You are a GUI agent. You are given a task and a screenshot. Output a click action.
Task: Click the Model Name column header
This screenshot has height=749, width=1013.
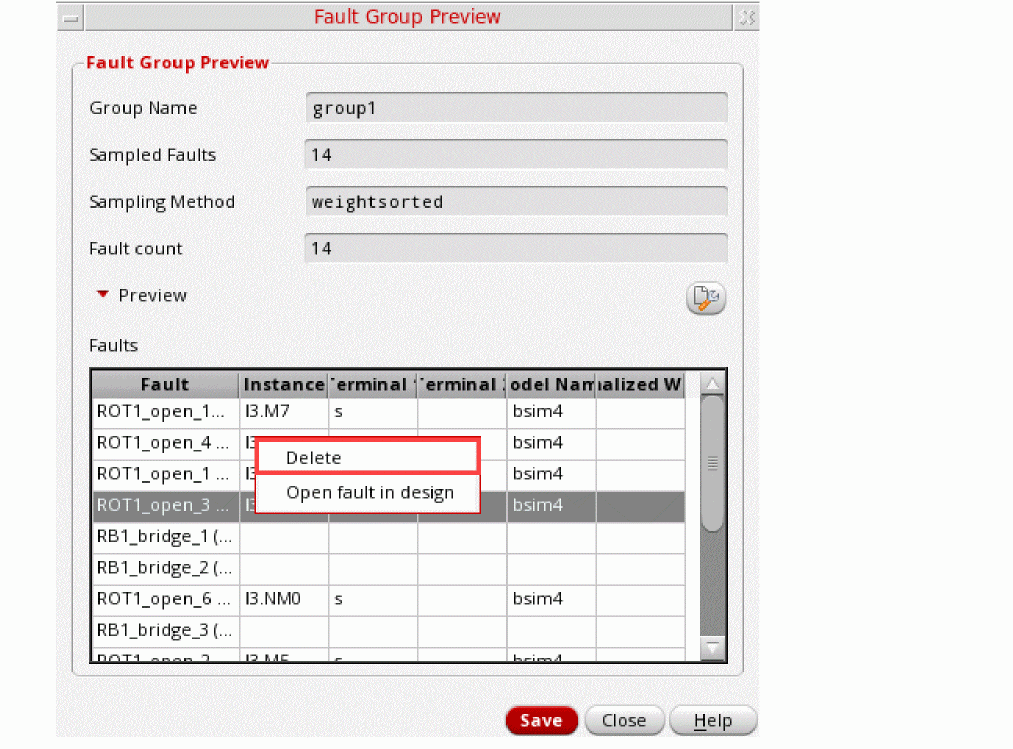point(551,385)
